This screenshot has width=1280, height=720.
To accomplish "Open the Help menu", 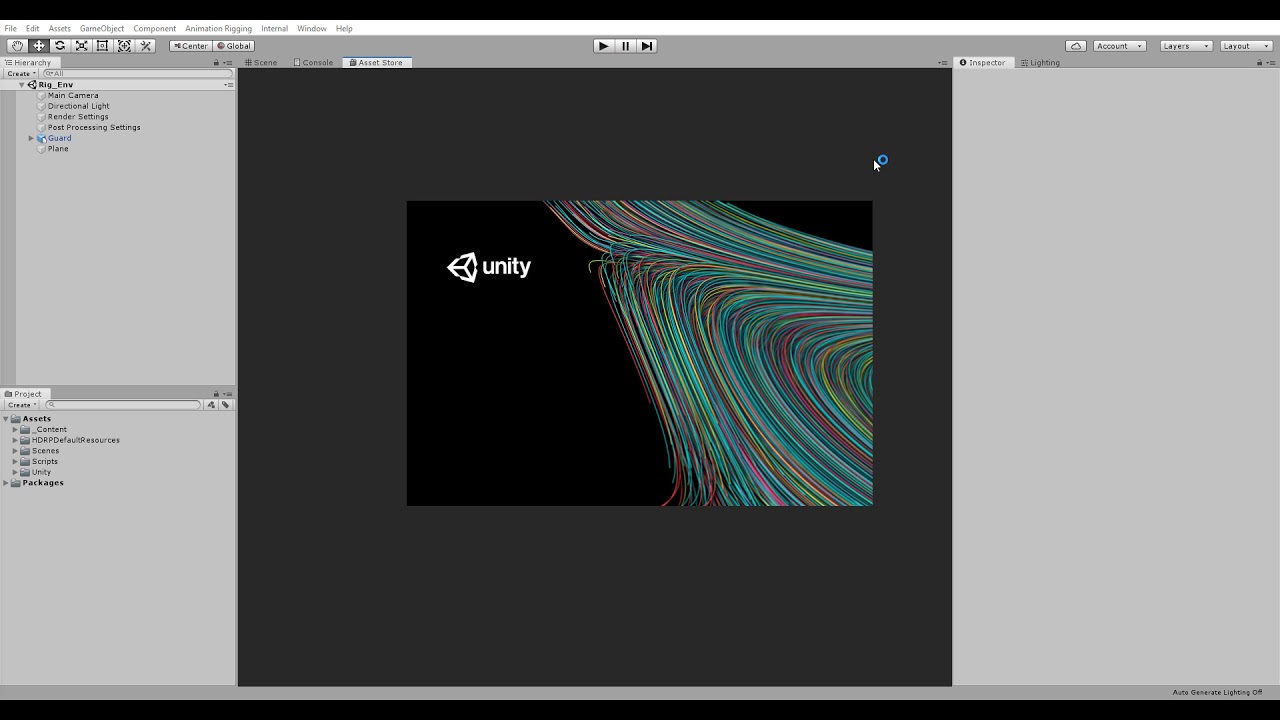I will click(x=344, y=29).
